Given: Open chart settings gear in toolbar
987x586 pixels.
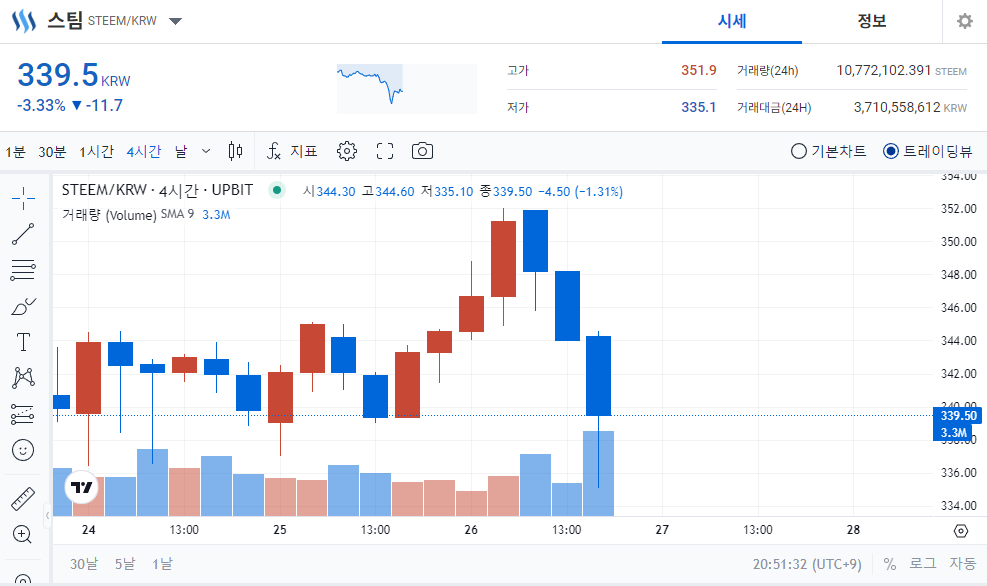Looking at the screenshot, I should (x=347, y=151).
